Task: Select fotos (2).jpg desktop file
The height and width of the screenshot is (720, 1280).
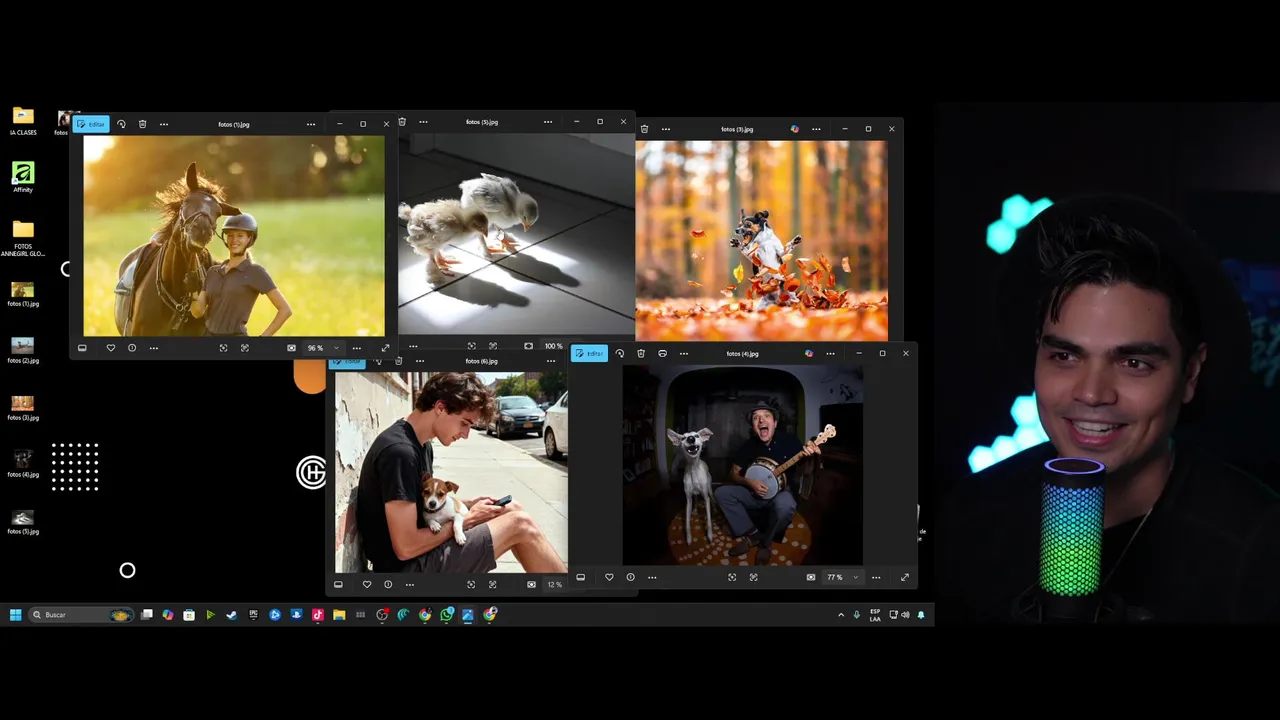Action: point(23,351)
